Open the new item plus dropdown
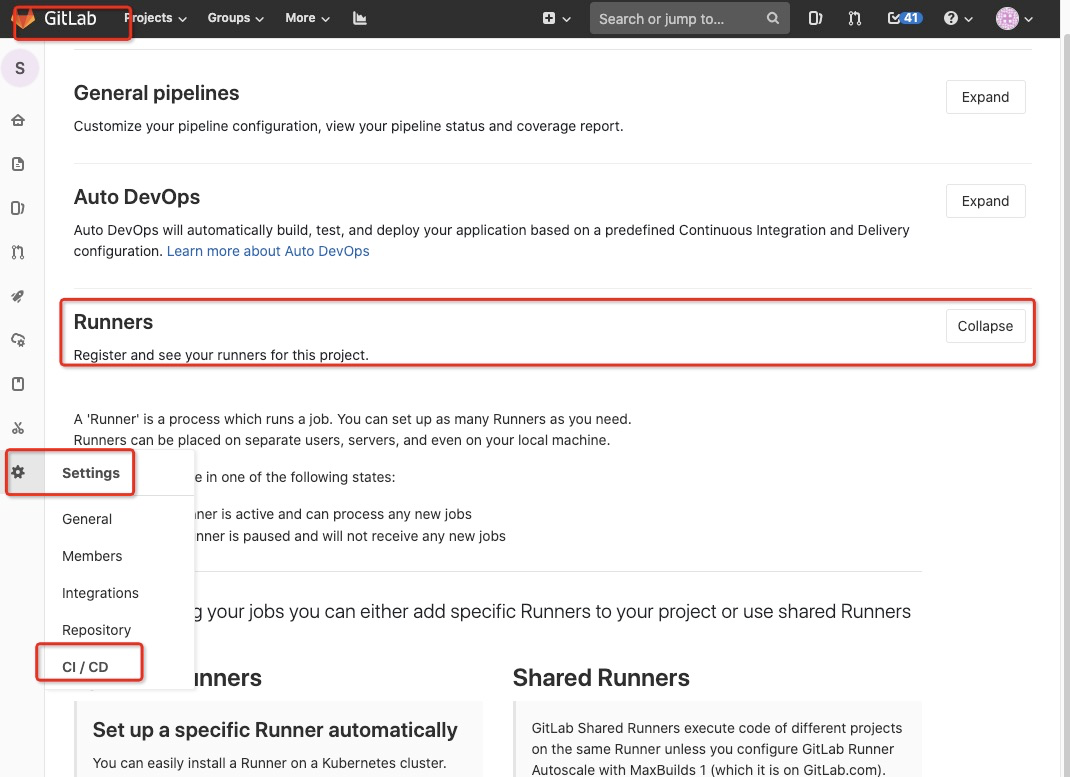 coord(556,18)
